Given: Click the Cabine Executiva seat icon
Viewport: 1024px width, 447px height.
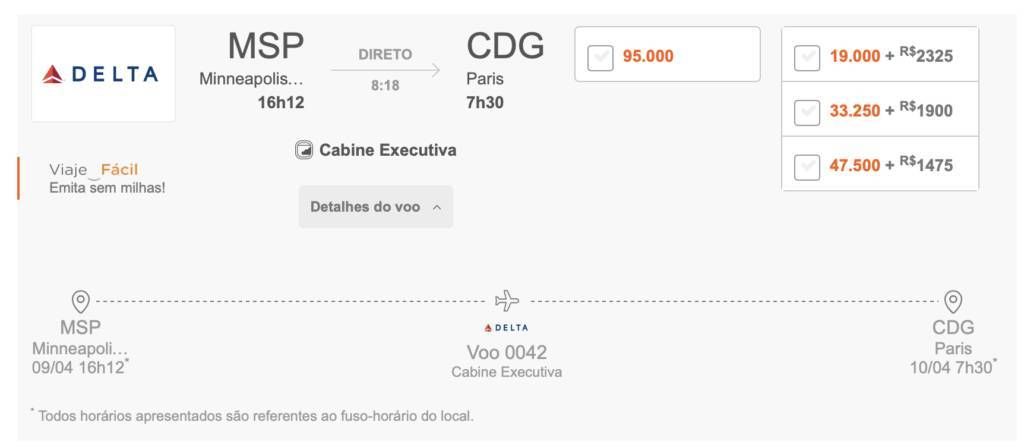Looking at the screenshot, I should click(x=304, y=151).
